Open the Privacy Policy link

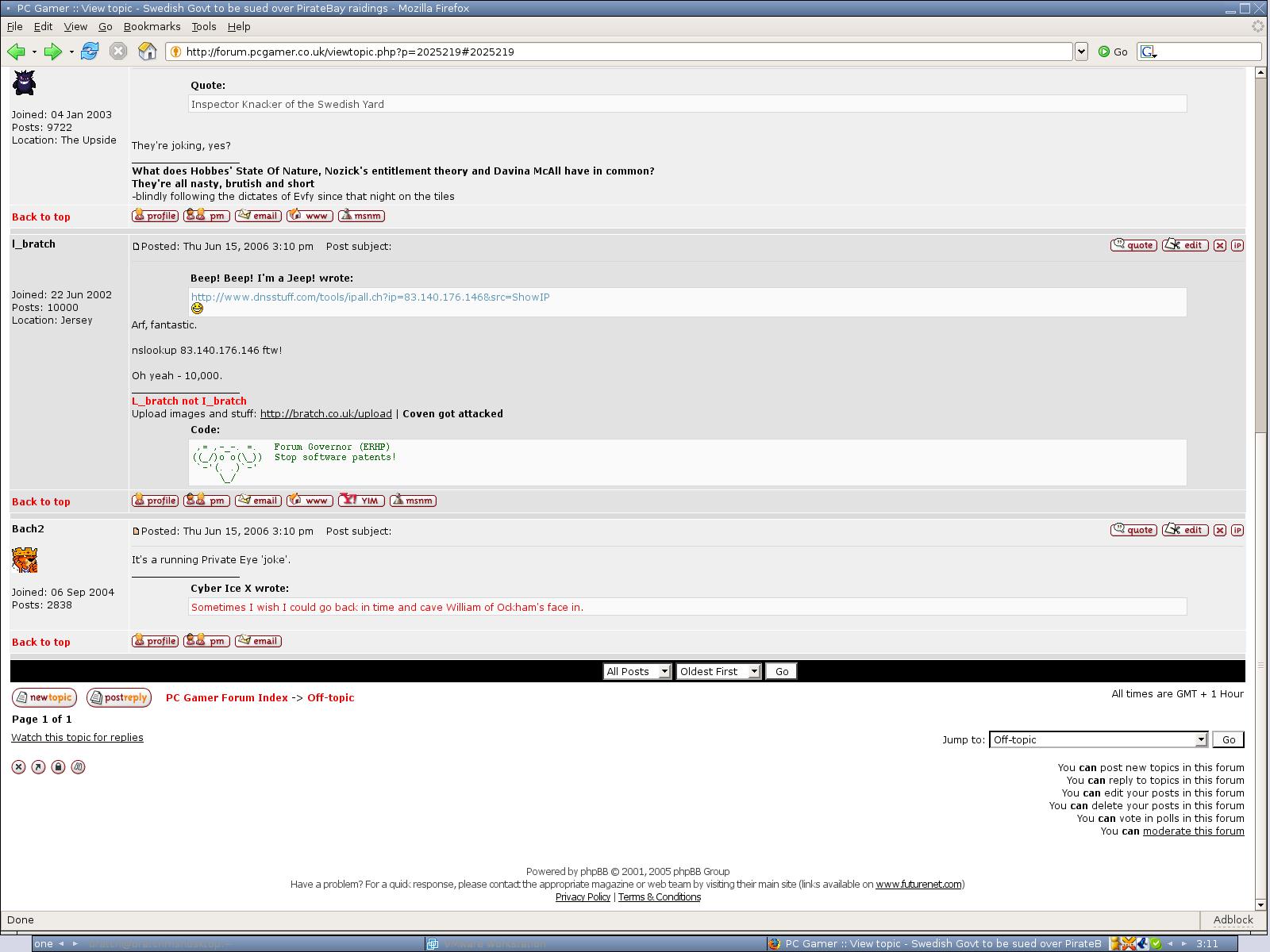click(583, 896)
